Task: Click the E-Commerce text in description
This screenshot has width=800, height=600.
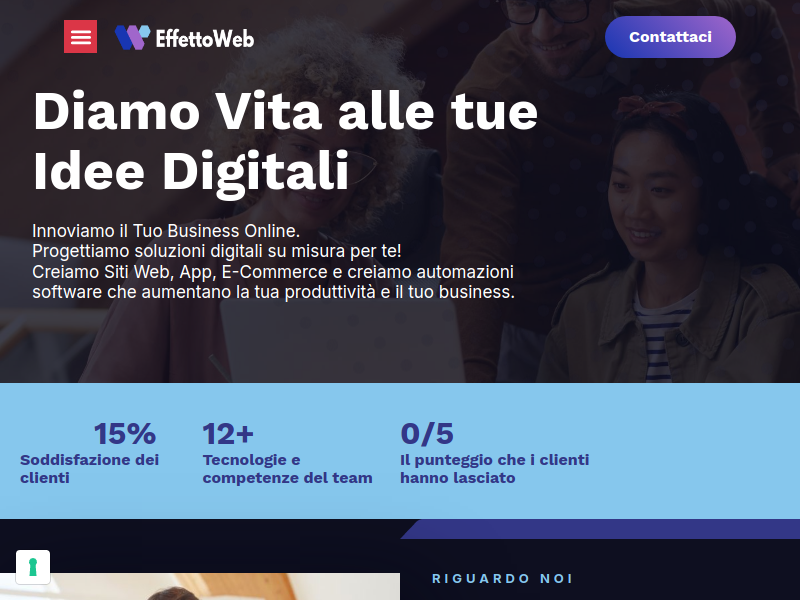Action: 274,272
